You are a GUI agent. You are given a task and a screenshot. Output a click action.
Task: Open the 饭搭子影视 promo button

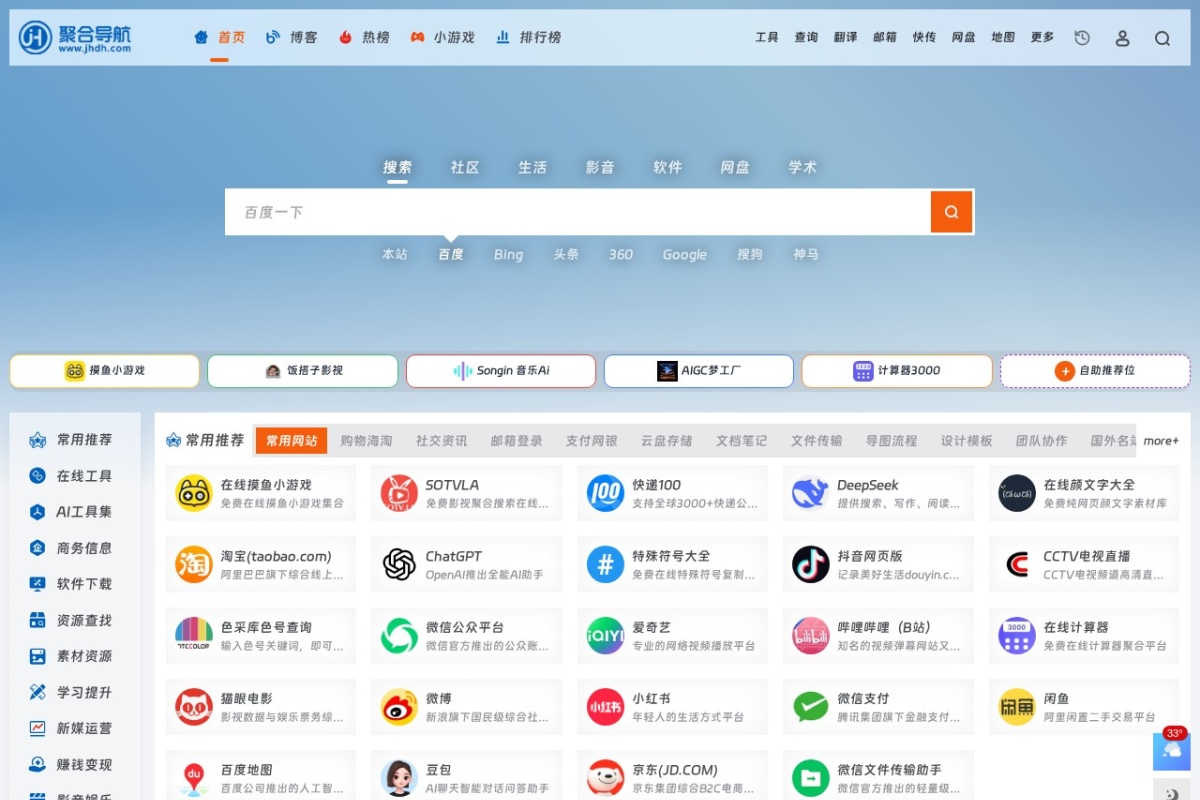(303, 371)
